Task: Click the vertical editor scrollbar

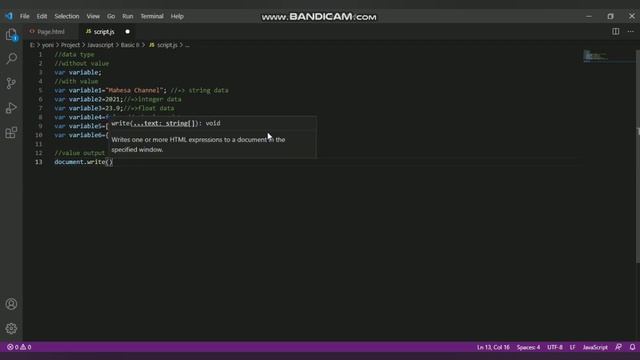Action: (x=638, y=156)
